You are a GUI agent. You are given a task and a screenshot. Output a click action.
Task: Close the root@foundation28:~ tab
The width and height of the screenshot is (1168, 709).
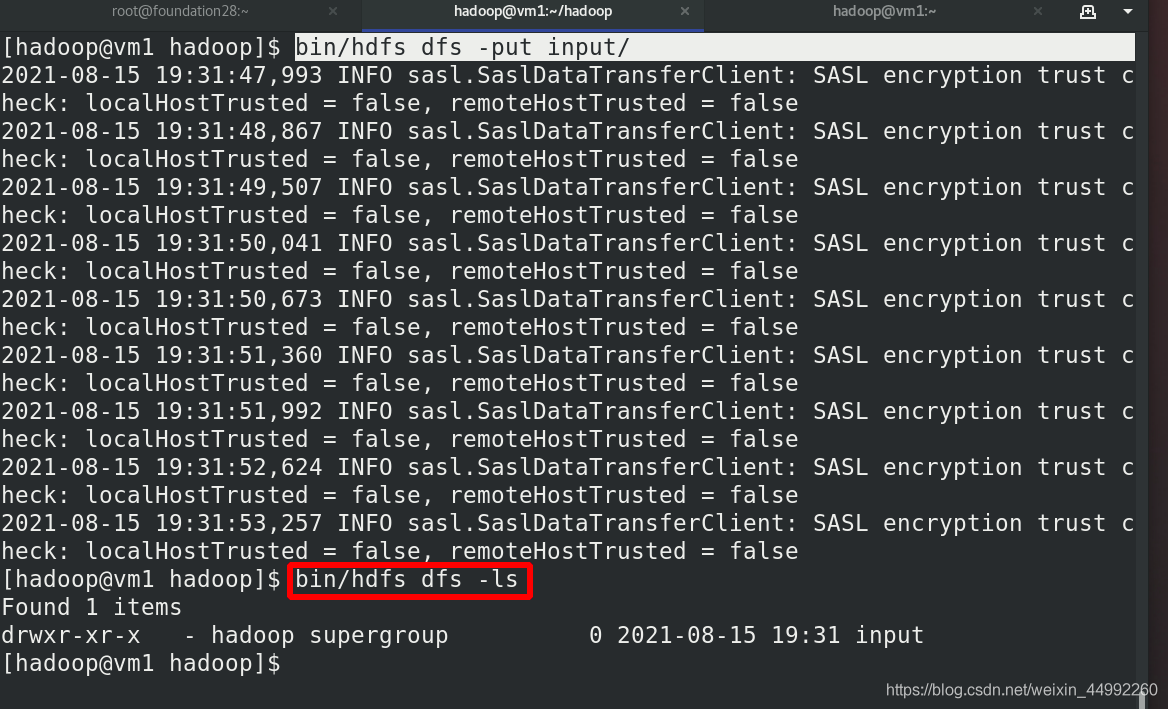333,11
